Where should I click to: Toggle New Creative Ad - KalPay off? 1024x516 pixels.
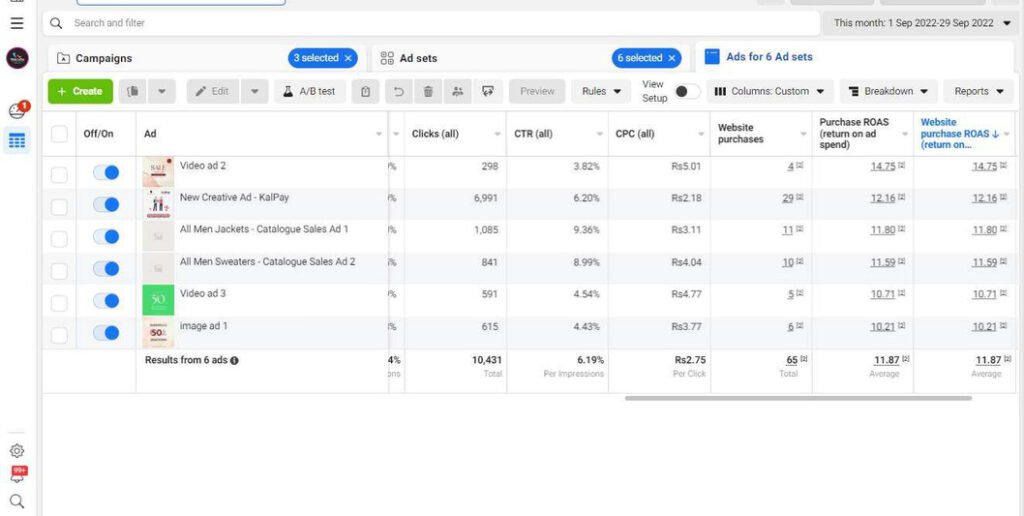tap(106, 204)
